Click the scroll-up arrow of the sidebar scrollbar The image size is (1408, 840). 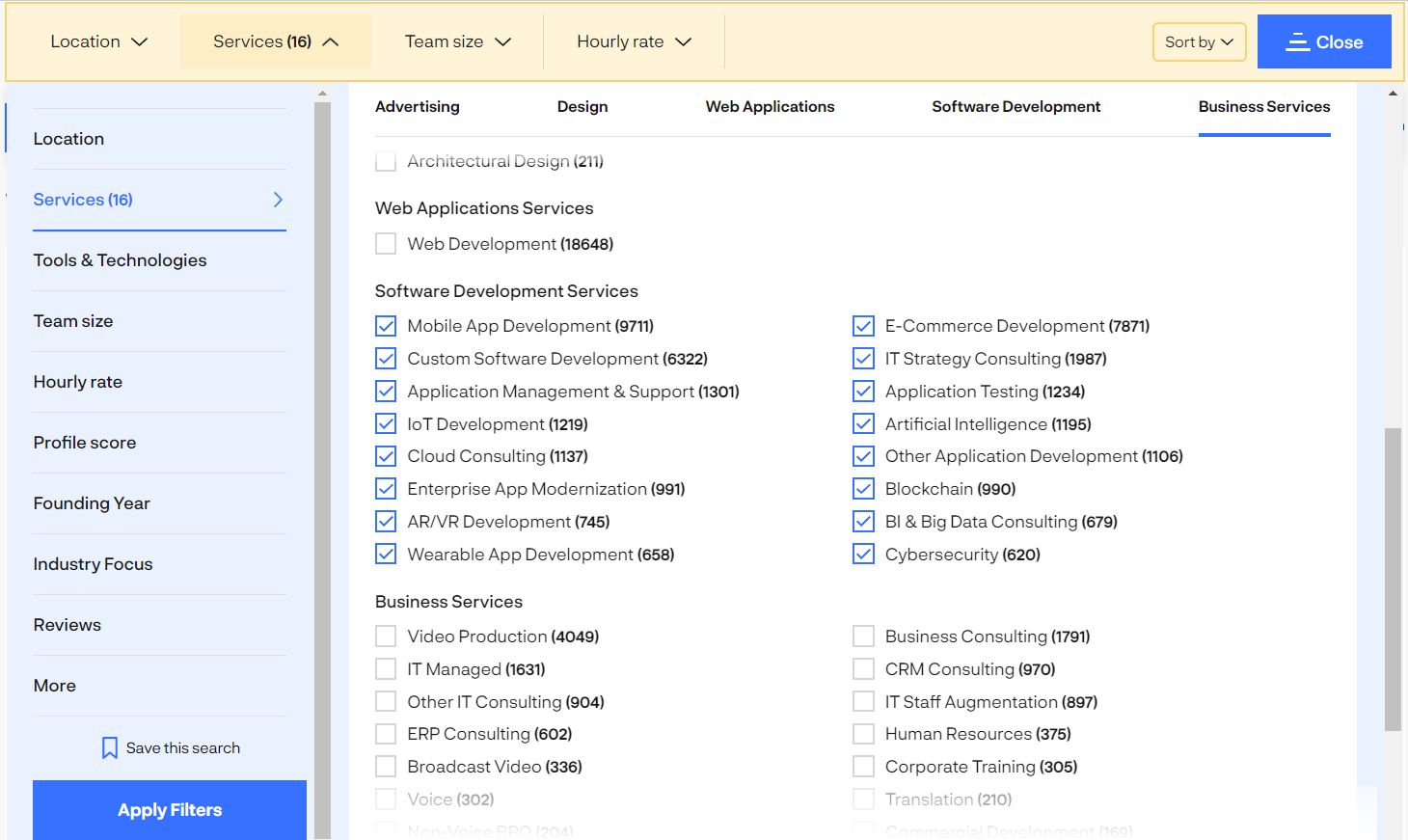[322, 95]
